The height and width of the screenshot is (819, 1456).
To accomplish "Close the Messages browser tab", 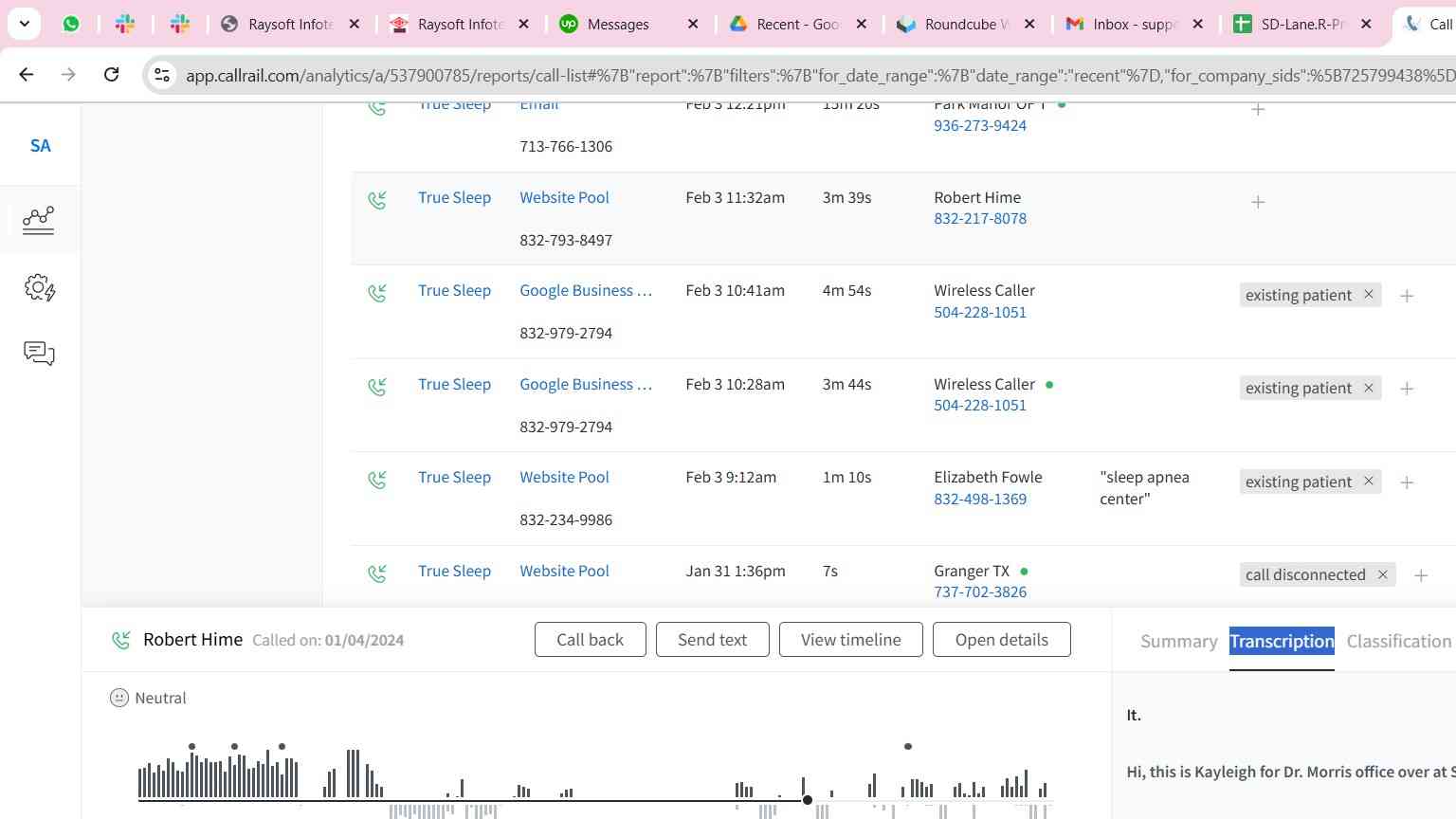I will (x=693, y=24).
